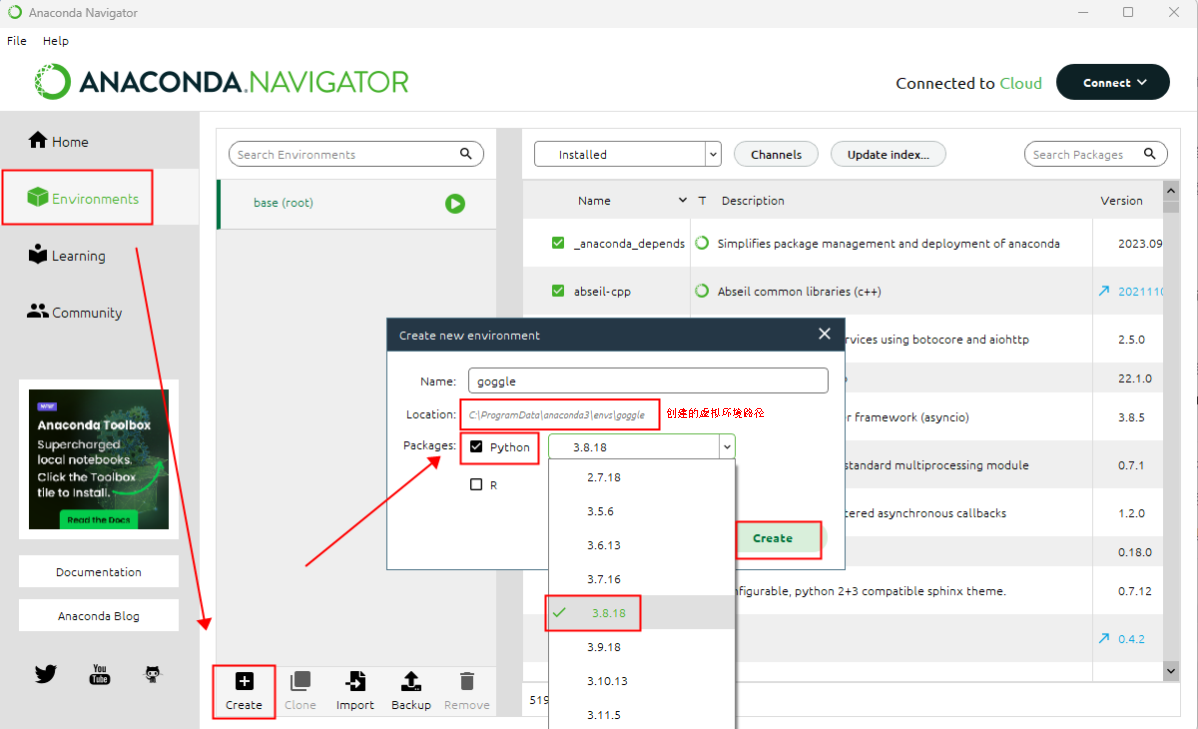Expand the Connect dropdown button

[1112, 82]
